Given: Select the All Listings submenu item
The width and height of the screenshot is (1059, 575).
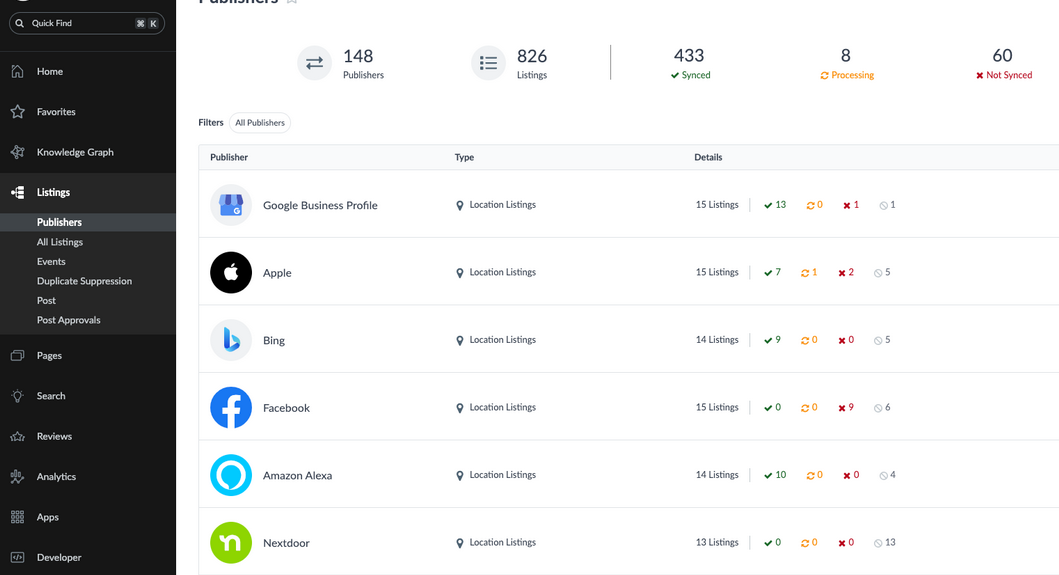Looking at the screenshot, I should click(x=60, y=242).
